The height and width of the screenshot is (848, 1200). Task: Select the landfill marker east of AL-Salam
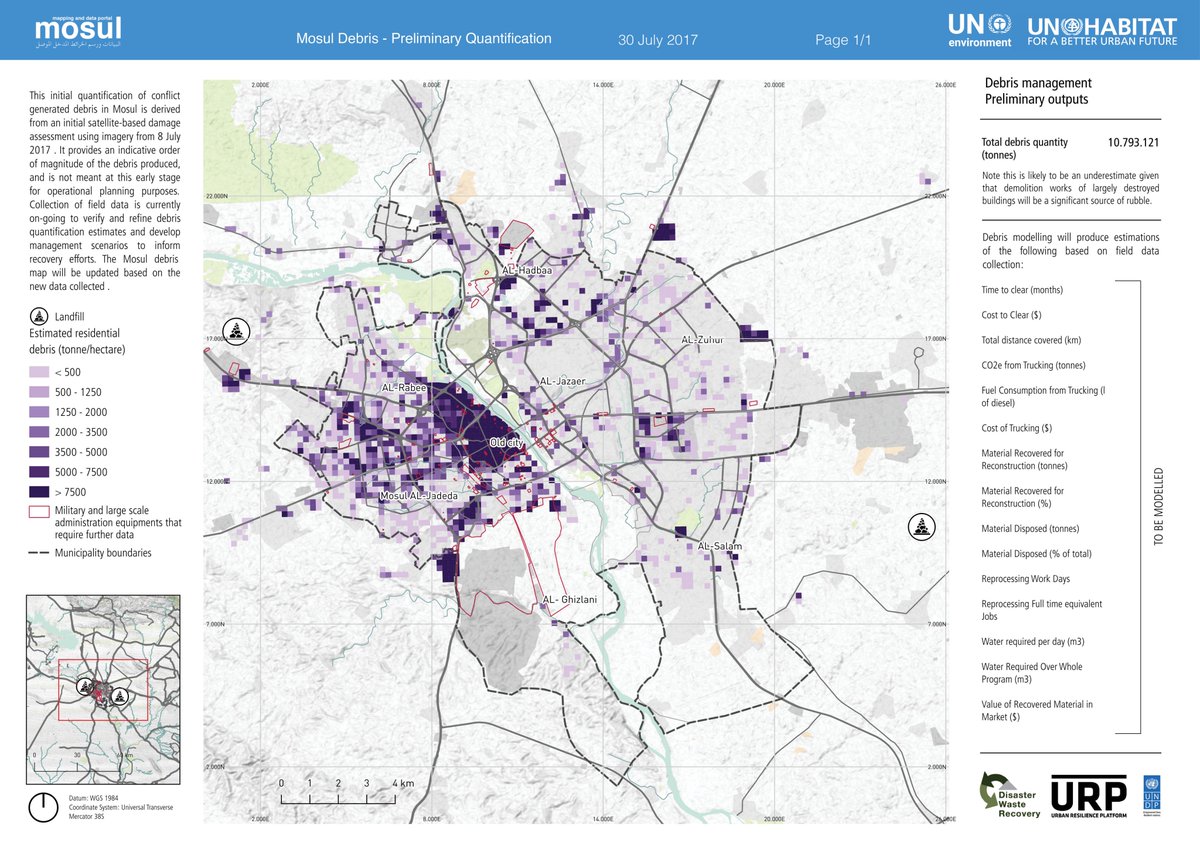[x=919, y=526]
